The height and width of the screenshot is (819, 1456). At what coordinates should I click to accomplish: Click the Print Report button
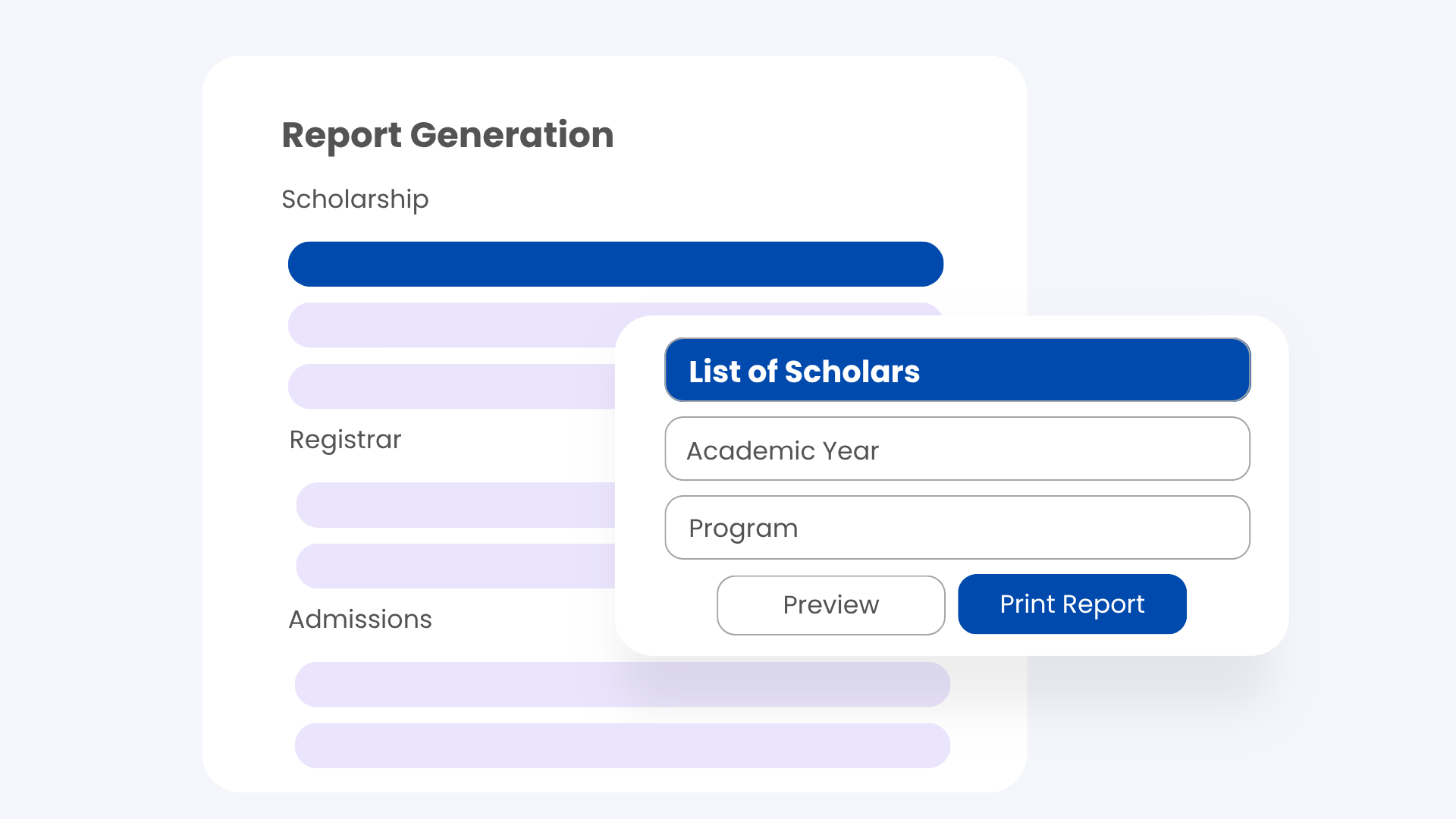1072,604
